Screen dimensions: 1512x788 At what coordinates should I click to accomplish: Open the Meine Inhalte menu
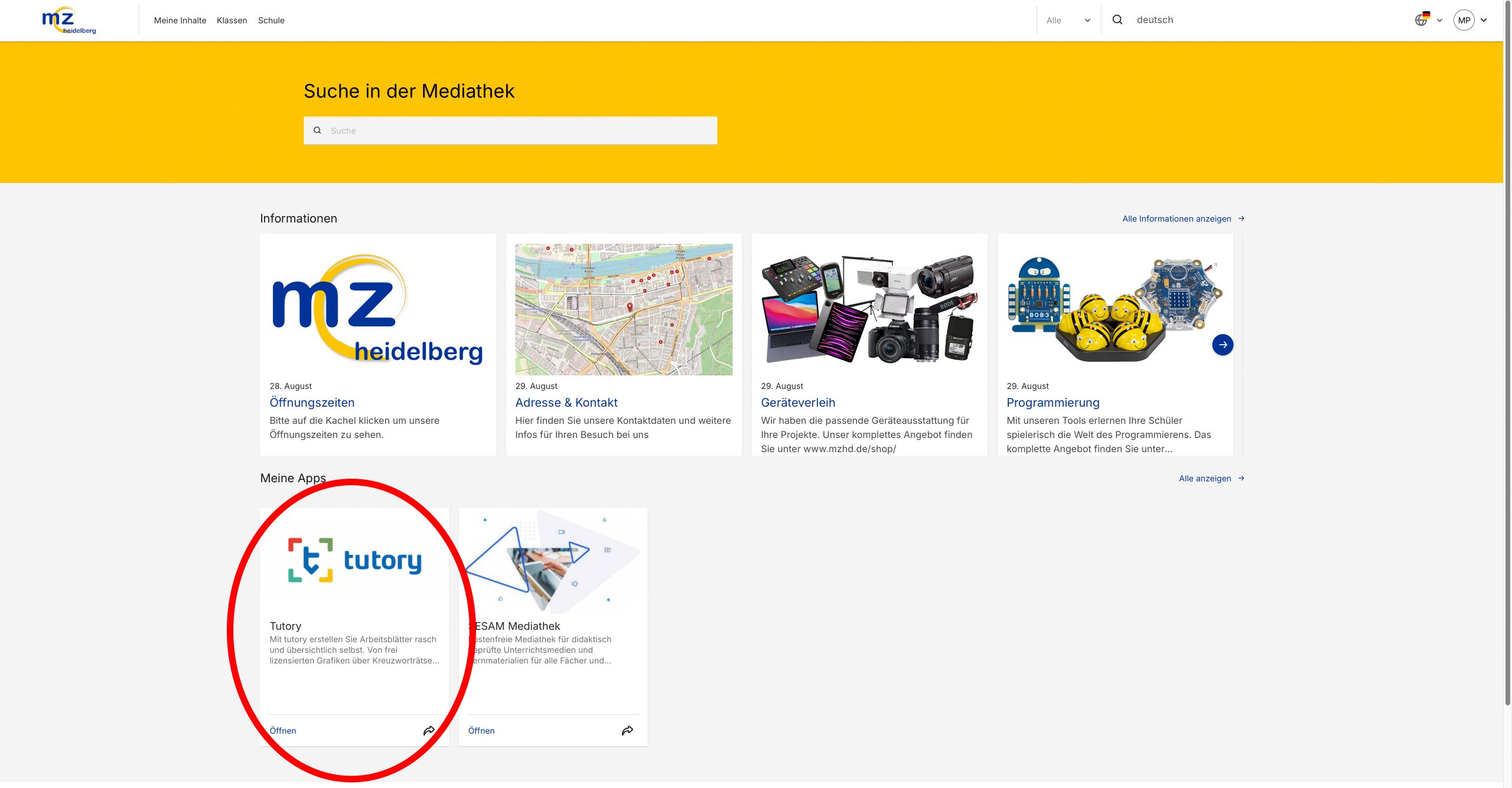point(180,20)
